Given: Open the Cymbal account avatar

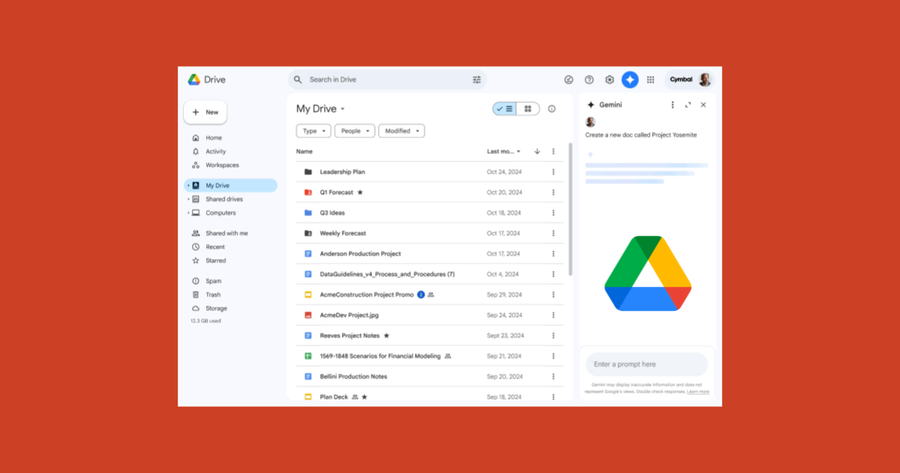Looking at the screenshot, I should [705, 80].
